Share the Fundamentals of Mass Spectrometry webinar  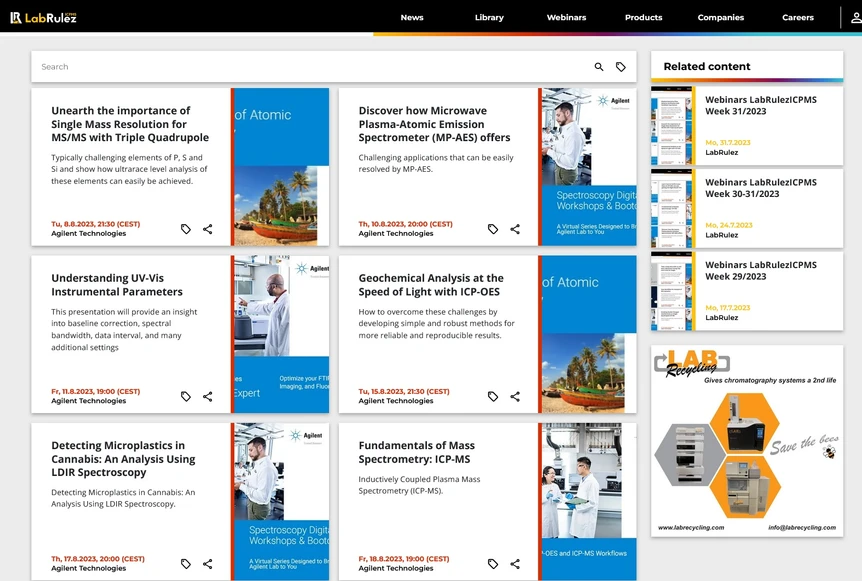(515, 563)
